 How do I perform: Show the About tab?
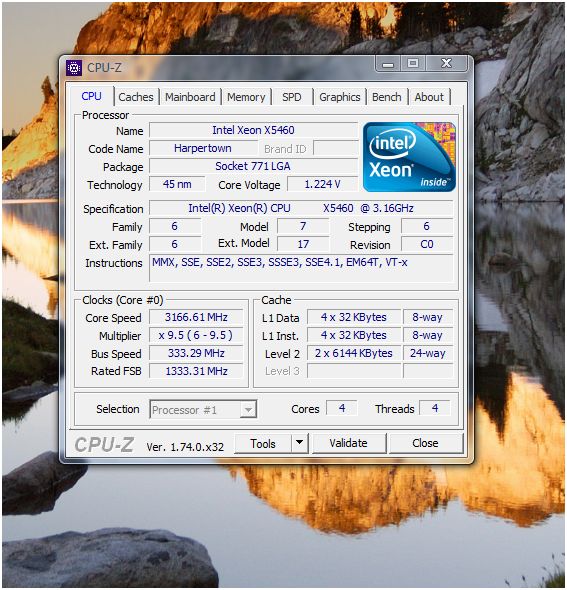(x=429, y=97)
